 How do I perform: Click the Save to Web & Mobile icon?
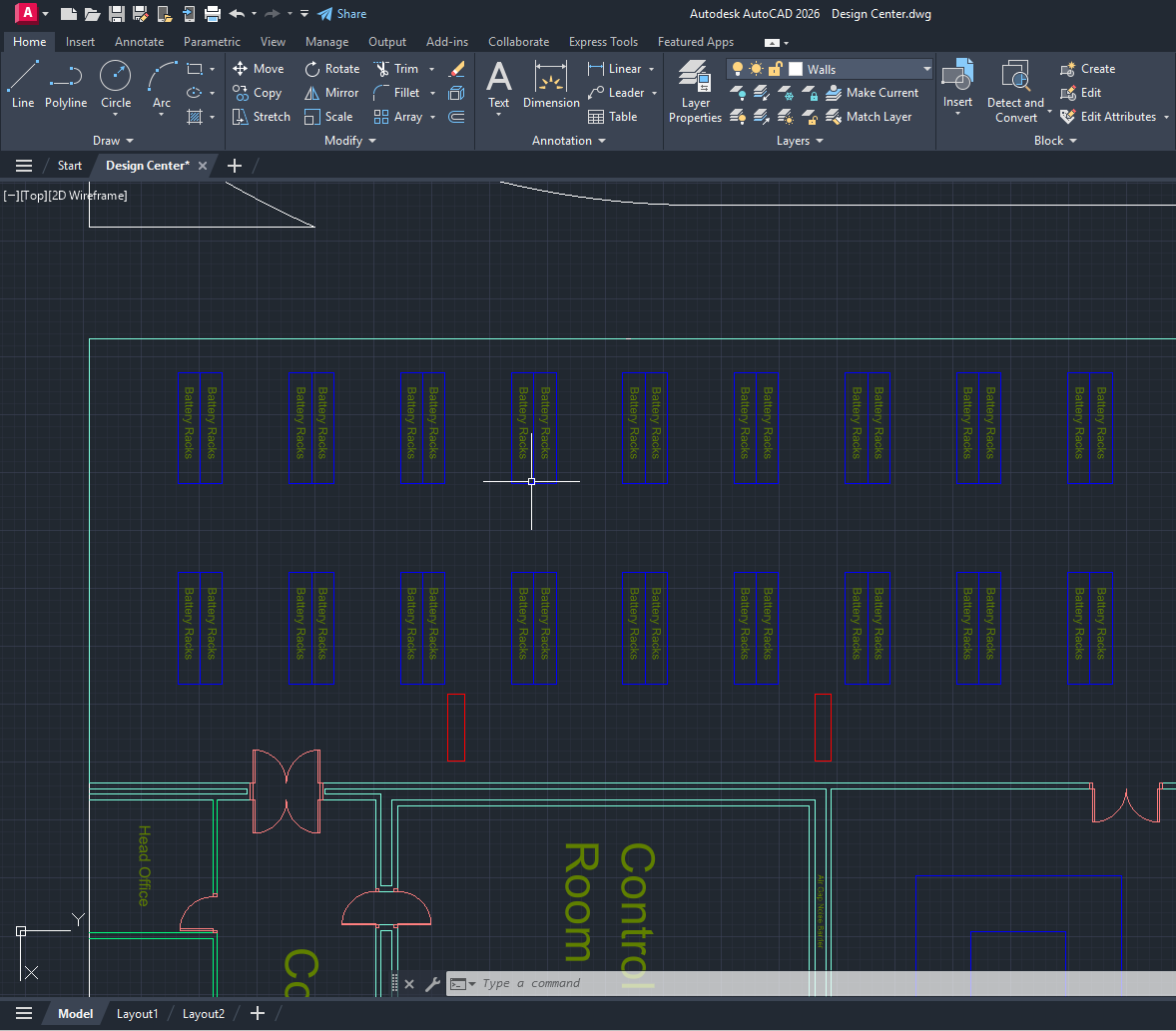(x=189, y=14)
